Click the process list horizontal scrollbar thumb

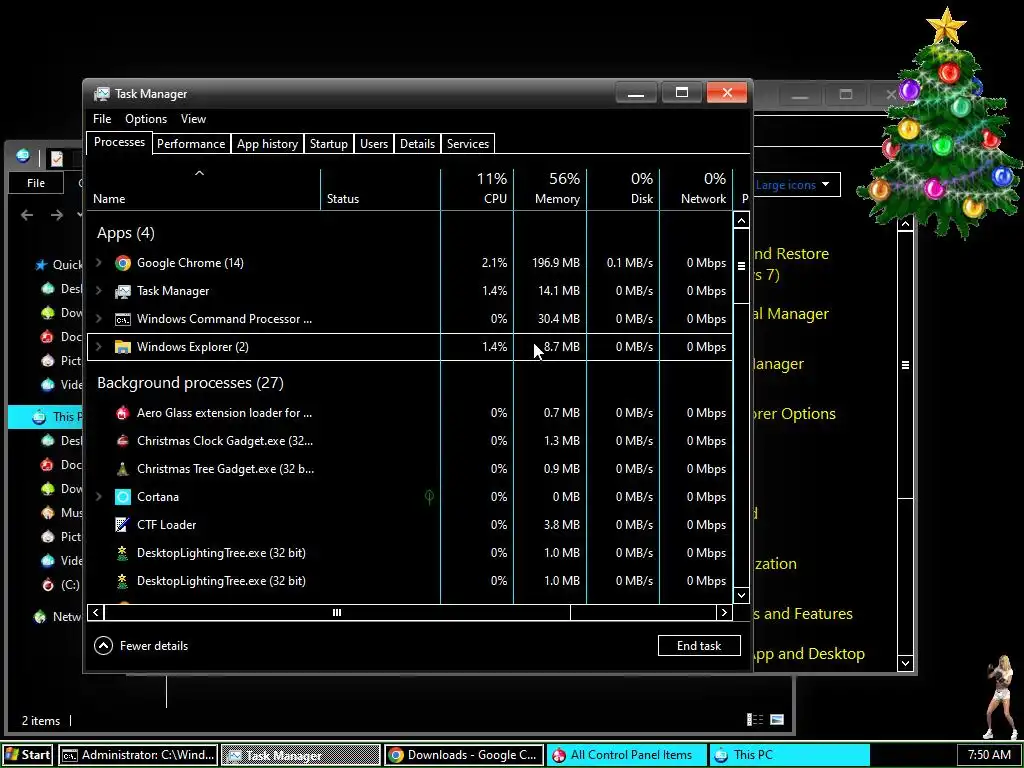click(337, 613)
